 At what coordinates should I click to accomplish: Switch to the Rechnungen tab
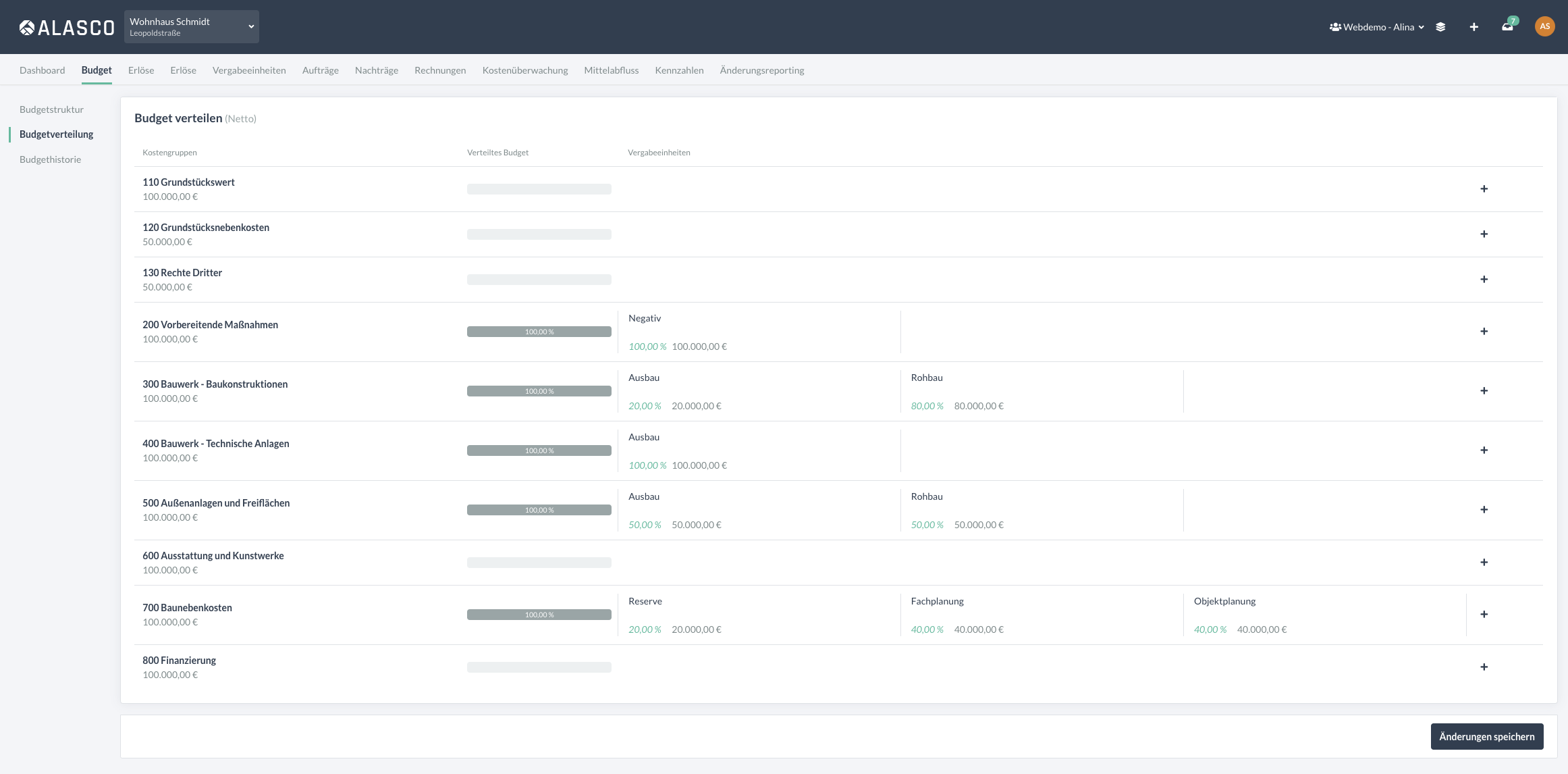coord(440,70)
